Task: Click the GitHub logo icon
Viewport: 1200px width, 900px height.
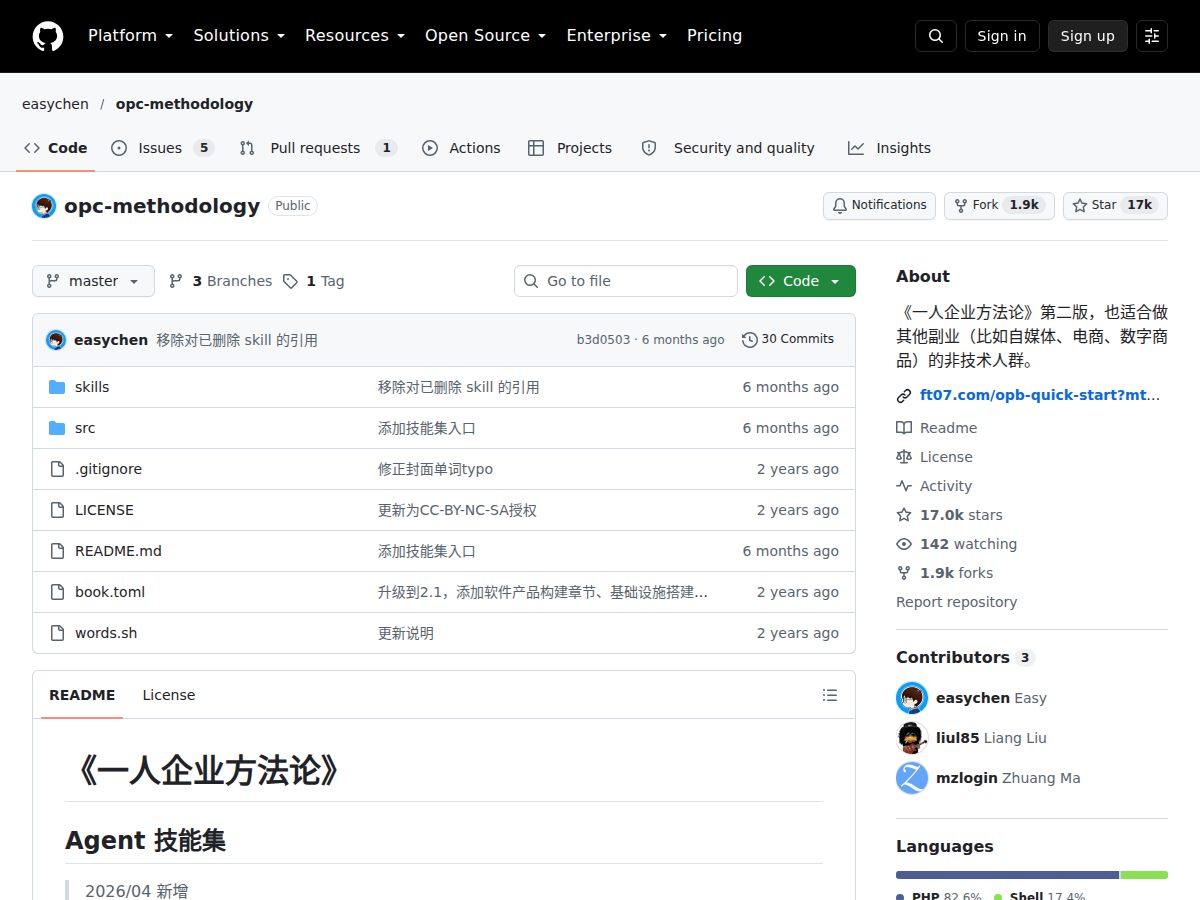Action: click(48, 36)
